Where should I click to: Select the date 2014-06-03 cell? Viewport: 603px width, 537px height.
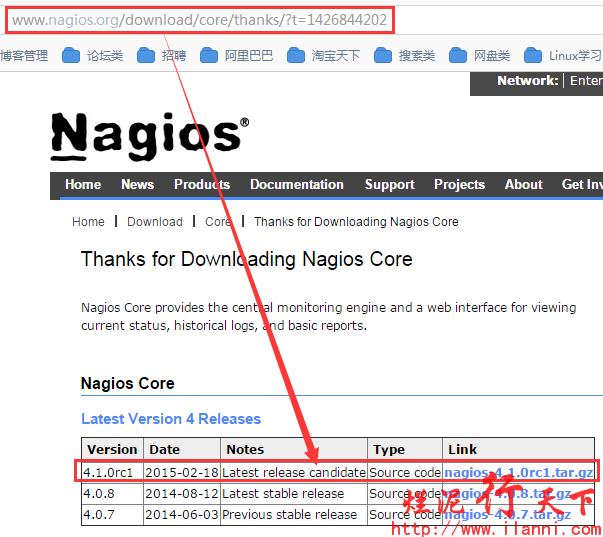pos(182,515)
